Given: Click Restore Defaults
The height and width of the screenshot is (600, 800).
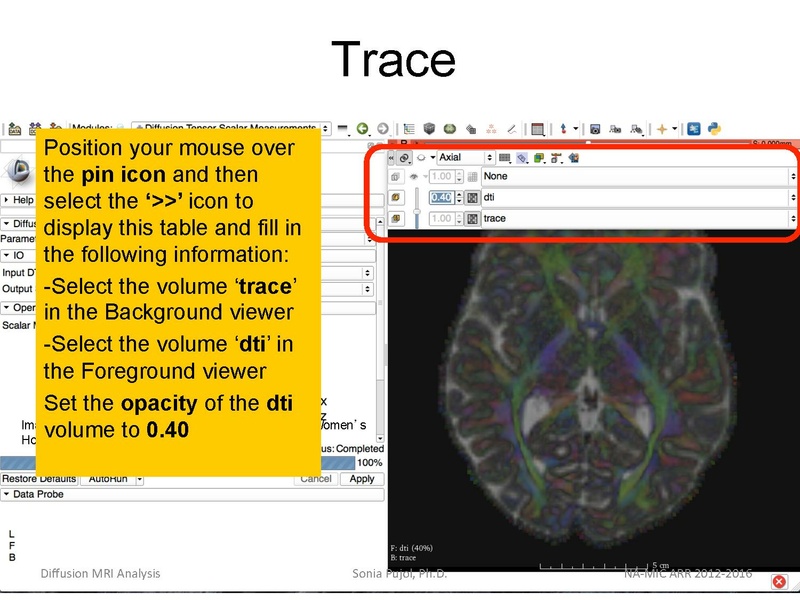Looking at the screenshot, I should pos(38,478).
